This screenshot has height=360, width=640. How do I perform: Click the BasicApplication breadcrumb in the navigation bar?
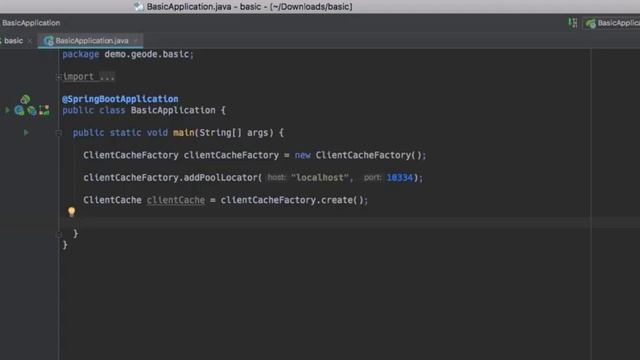click(31, 23)
